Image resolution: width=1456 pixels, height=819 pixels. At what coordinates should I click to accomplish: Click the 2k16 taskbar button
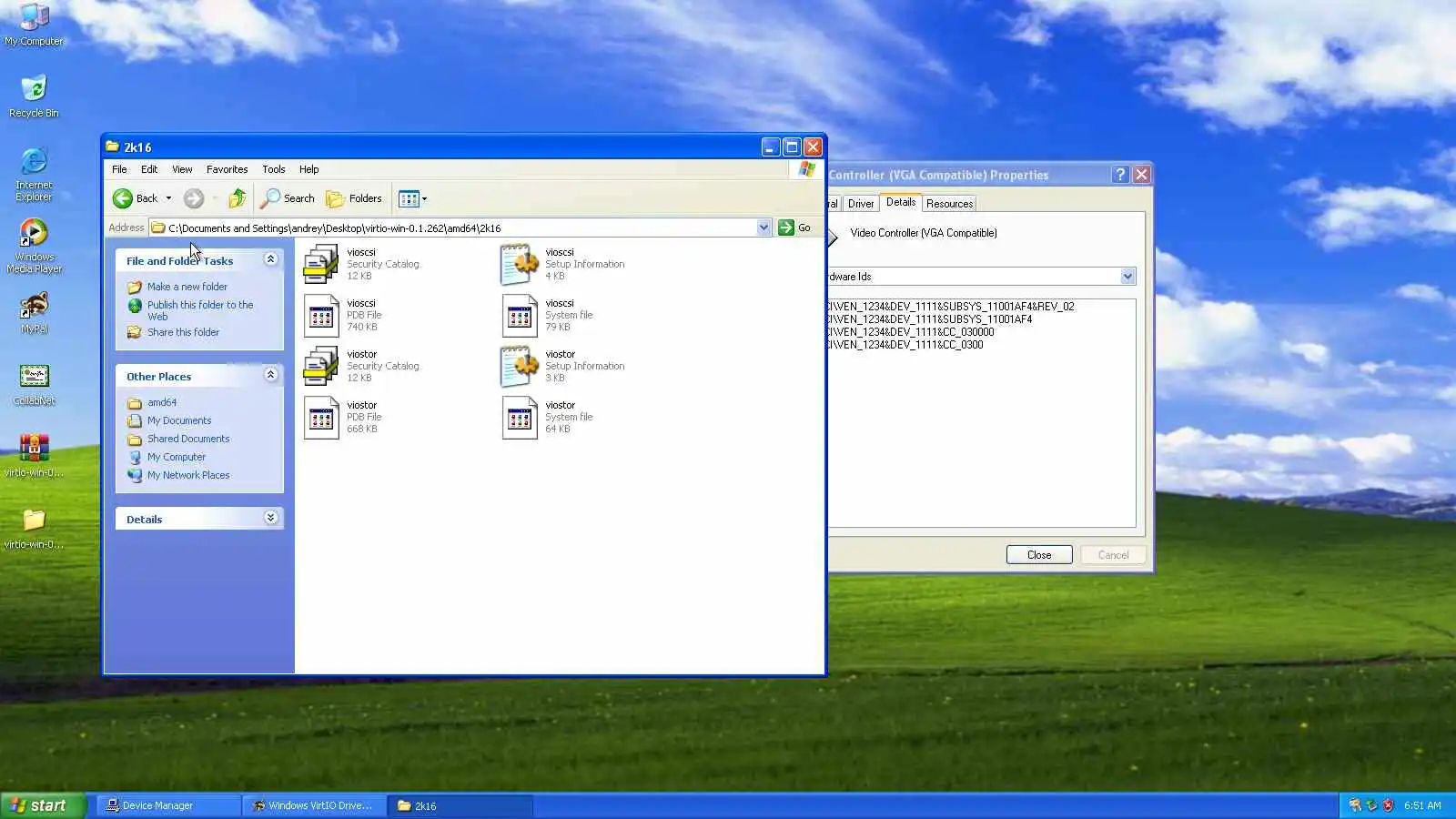(460, 805)
